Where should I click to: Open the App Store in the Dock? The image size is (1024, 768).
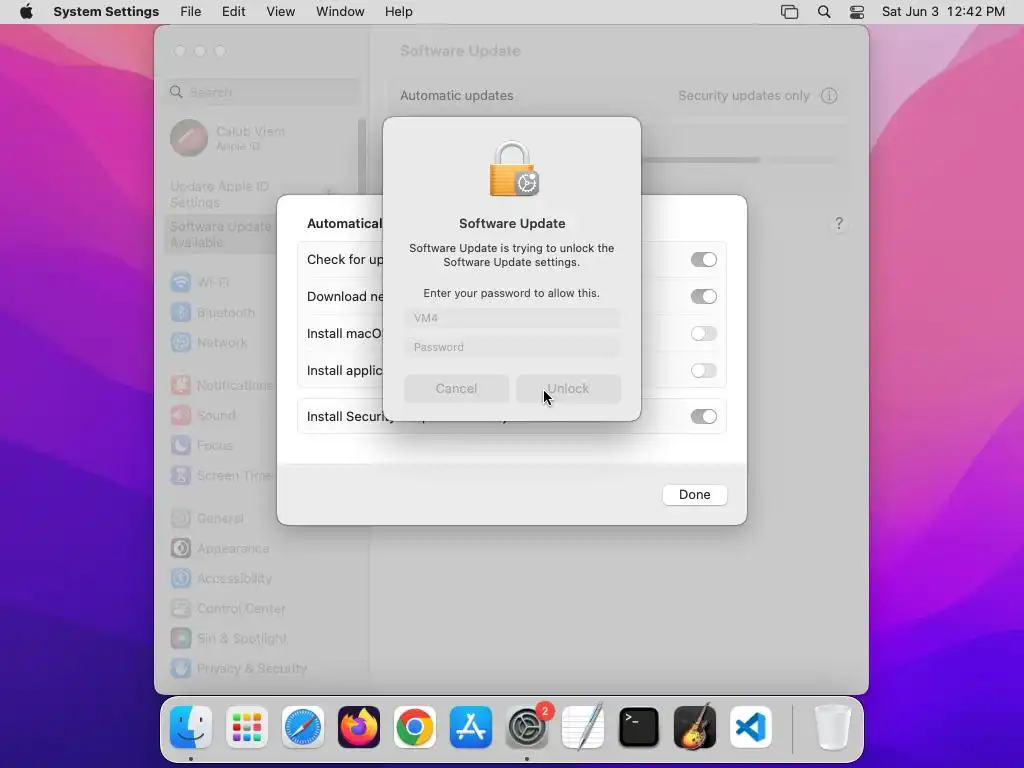(471, 727)
